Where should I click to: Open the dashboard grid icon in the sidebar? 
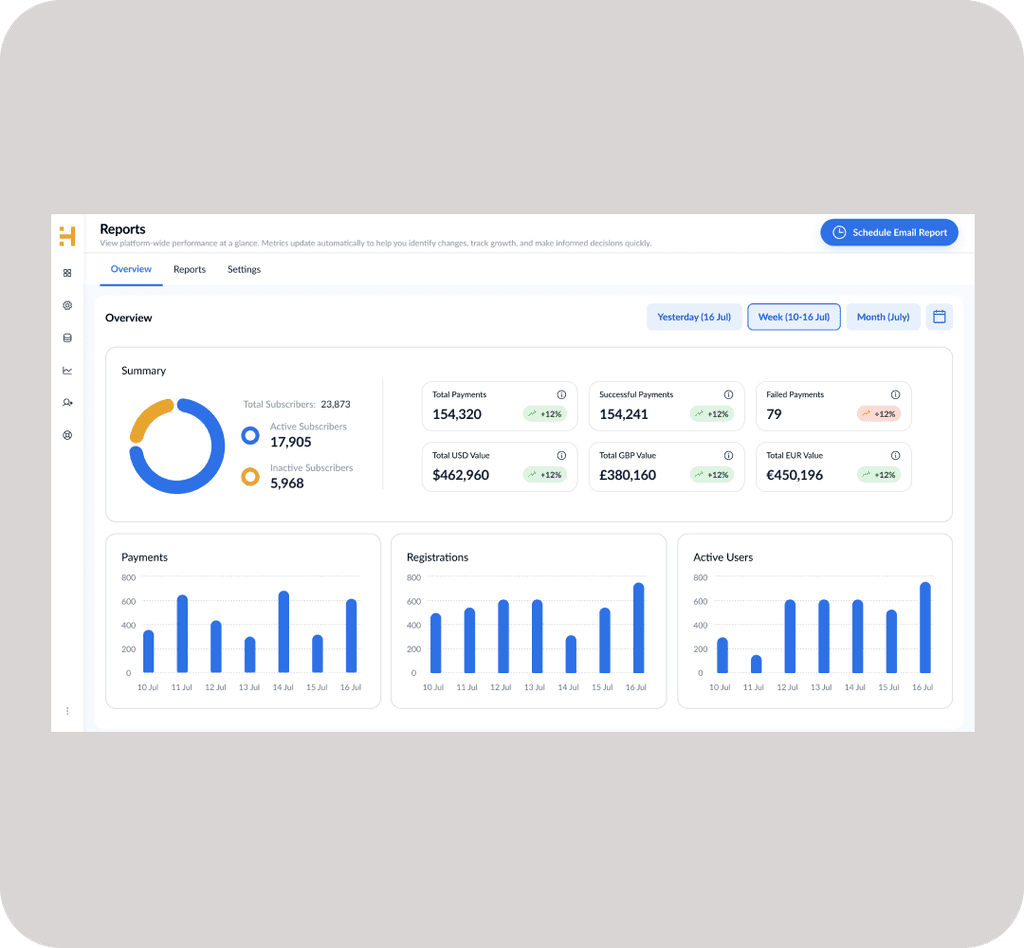pyautogui.click(x=67, y=272)
